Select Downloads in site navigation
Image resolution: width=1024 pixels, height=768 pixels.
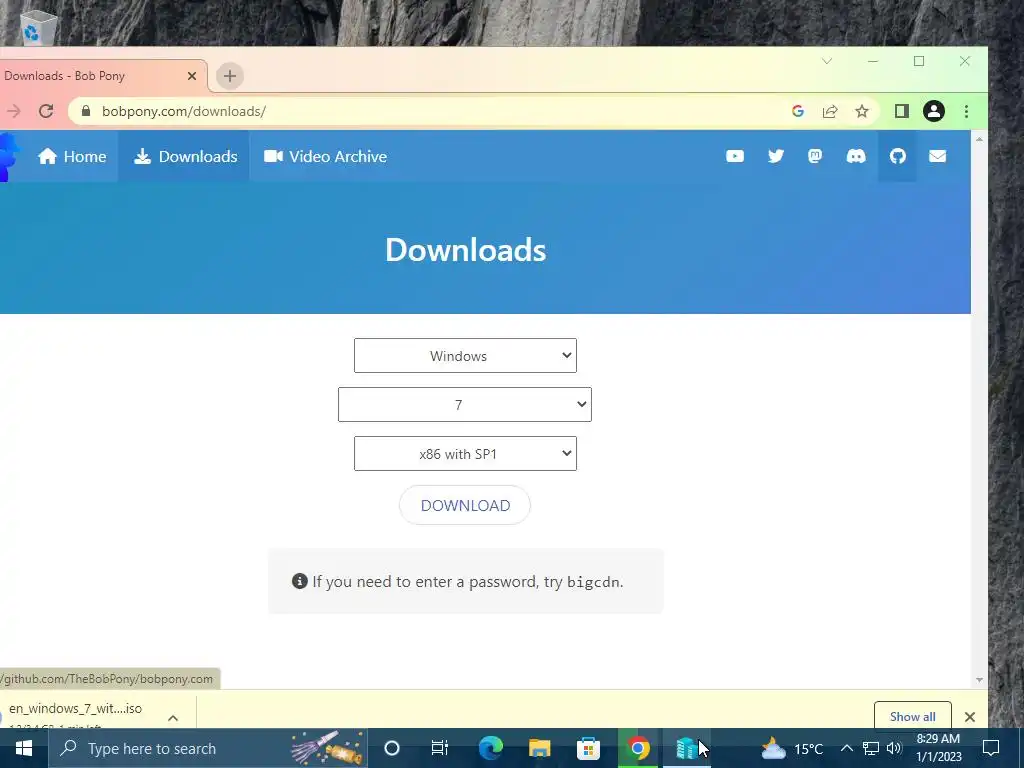tap(185, 157)
